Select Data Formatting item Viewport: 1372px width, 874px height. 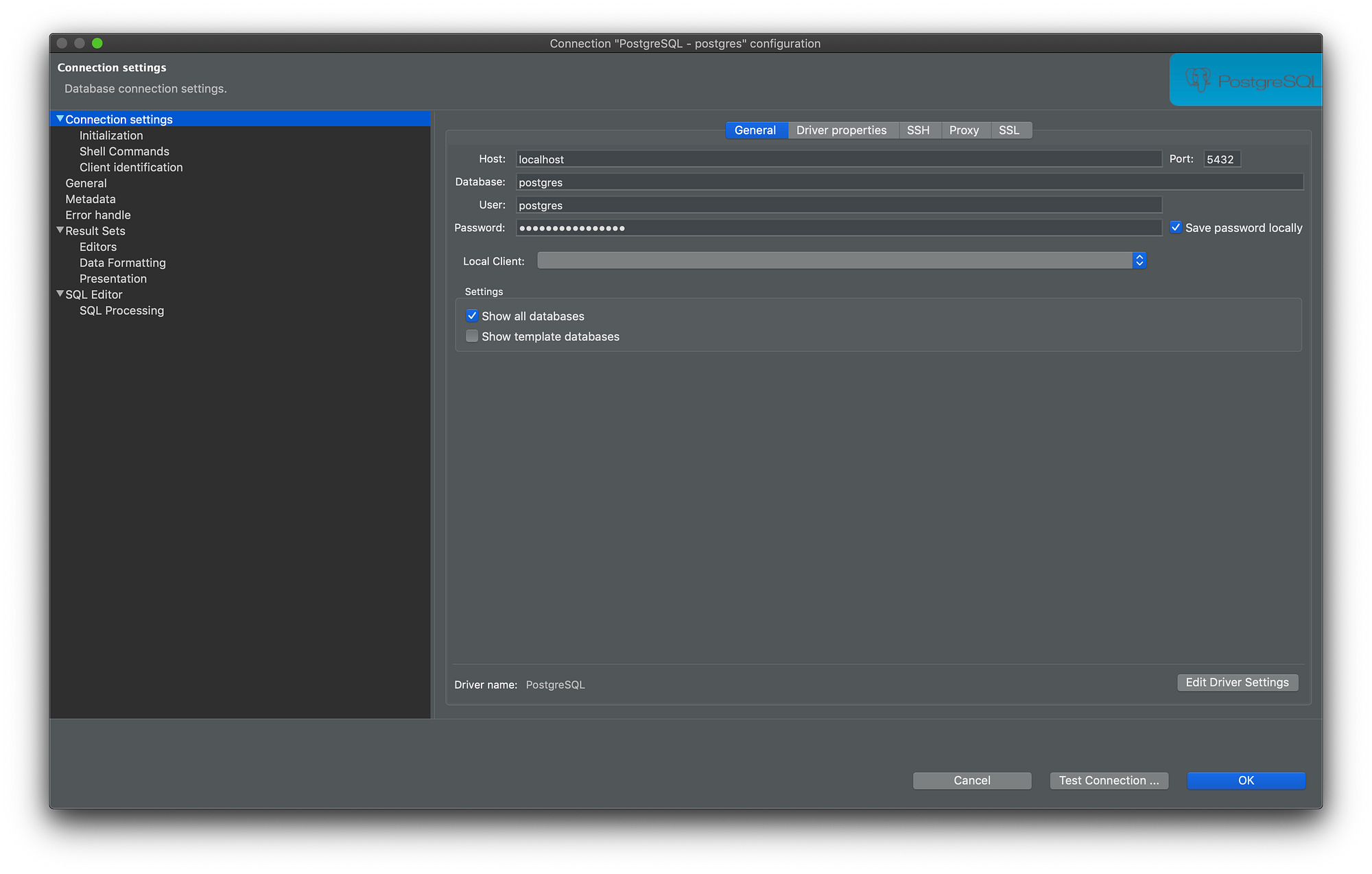(123, 263)
